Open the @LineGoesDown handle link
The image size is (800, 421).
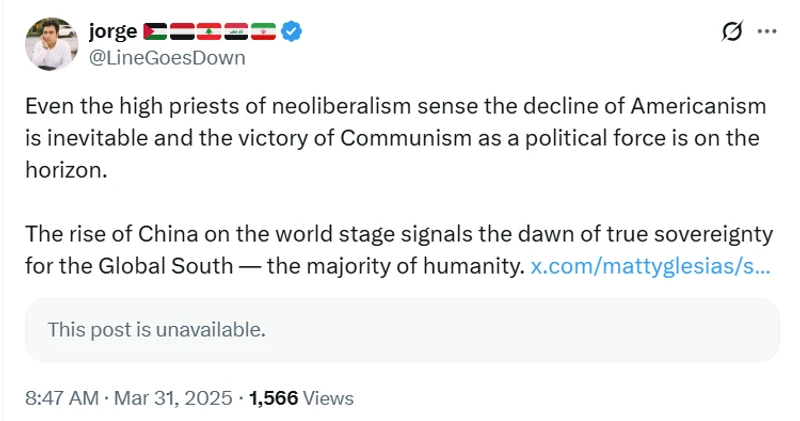[166, 58]
